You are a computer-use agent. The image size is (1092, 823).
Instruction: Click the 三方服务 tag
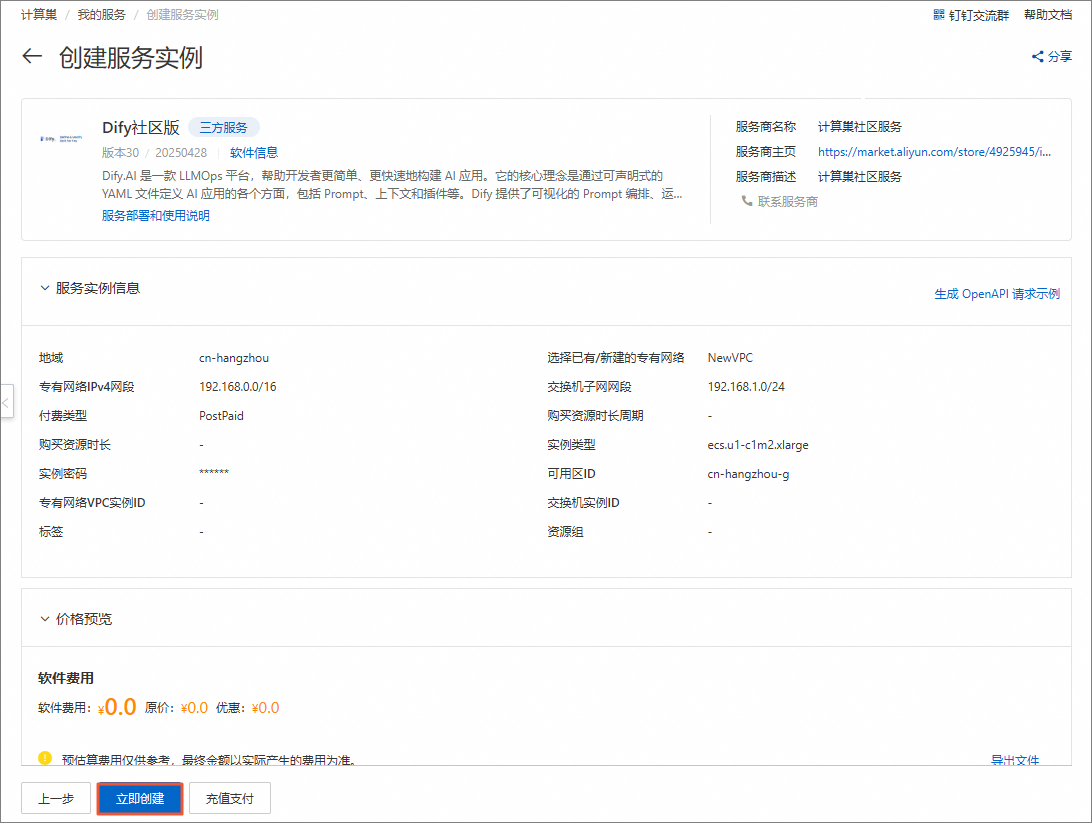[x=224, y=127]
